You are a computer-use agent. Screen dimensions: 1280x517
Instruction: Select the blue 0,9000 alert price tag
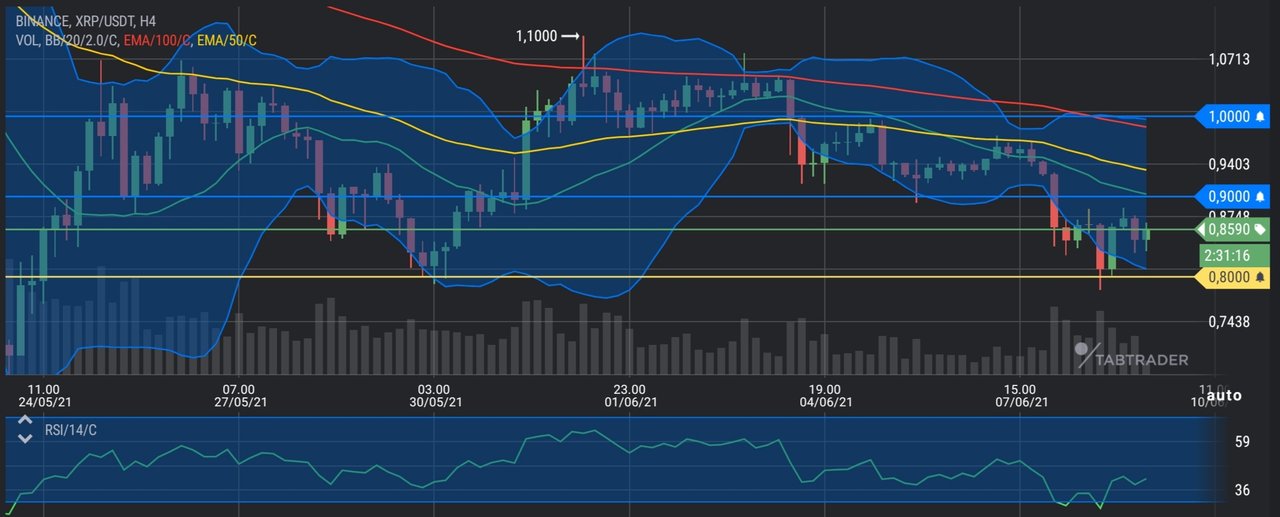[x=1234, y=196]
